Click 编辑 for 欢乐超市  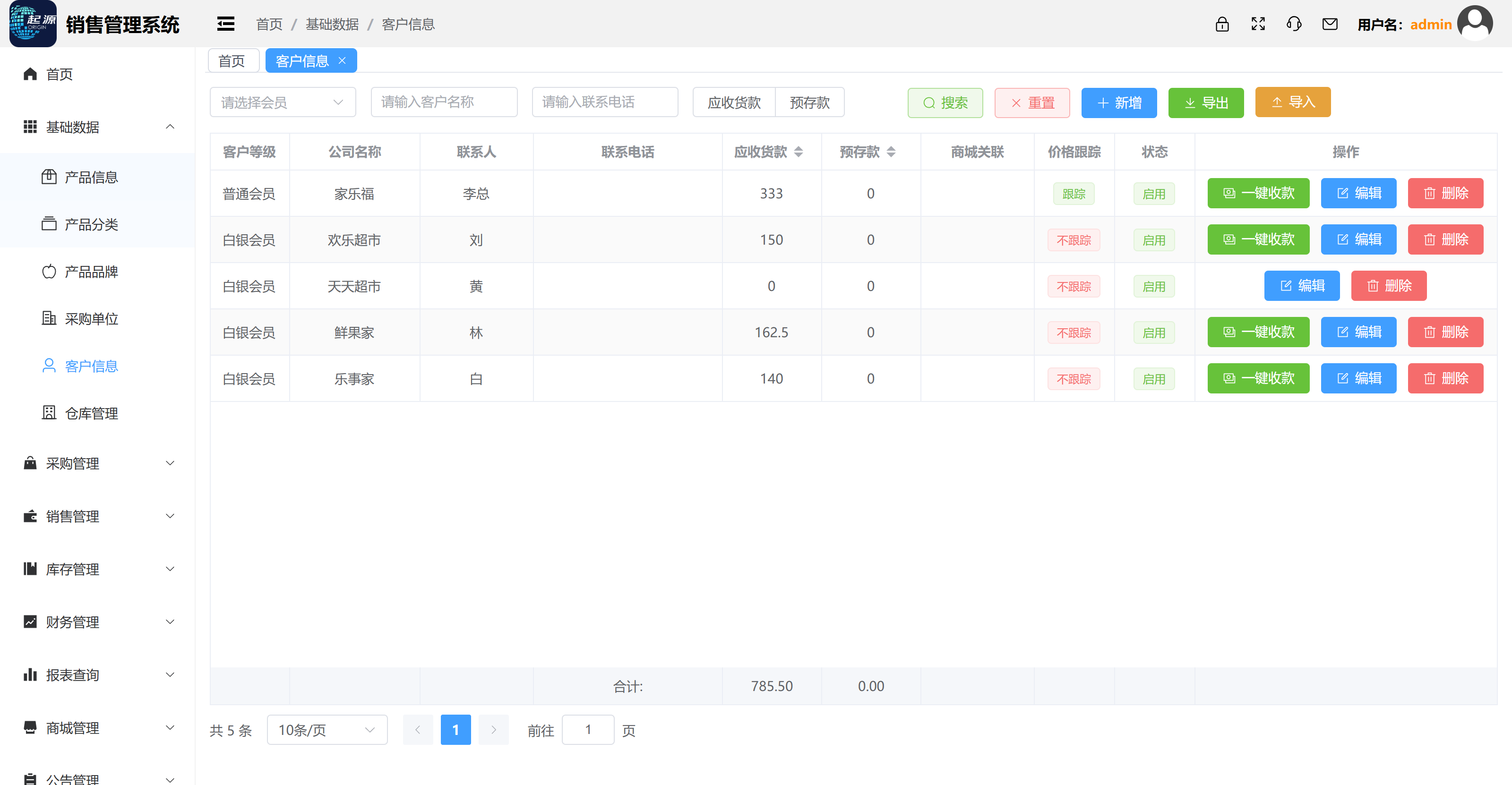[x=1359, y=239]
